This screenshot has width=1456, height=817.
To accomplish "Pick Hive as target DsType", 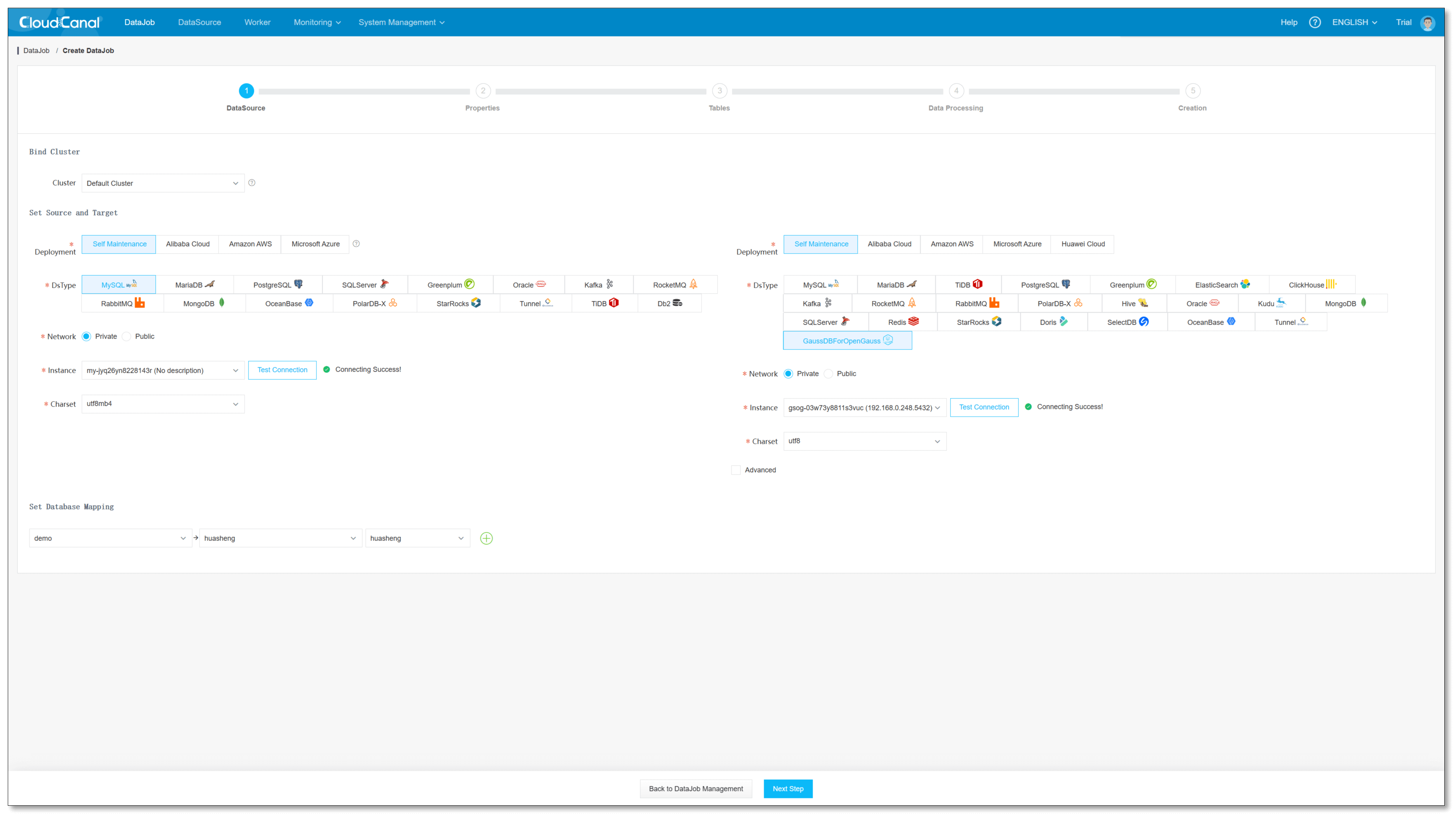I will coord(1134,304).
